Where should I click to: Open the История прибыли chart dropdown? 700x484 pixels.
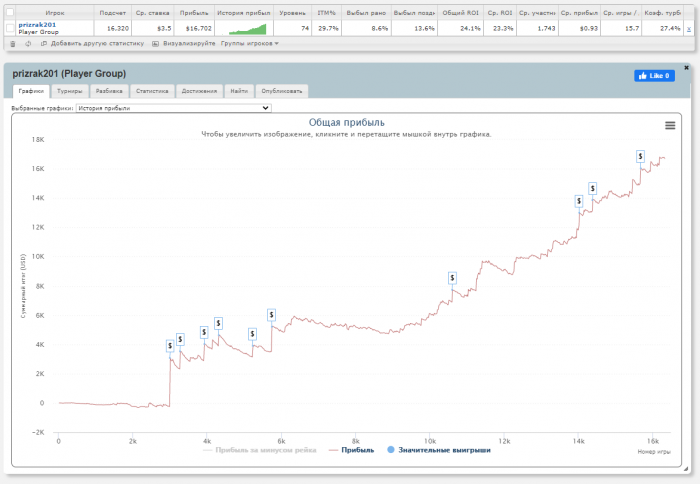pyautogui.click(x=173, y=107)
